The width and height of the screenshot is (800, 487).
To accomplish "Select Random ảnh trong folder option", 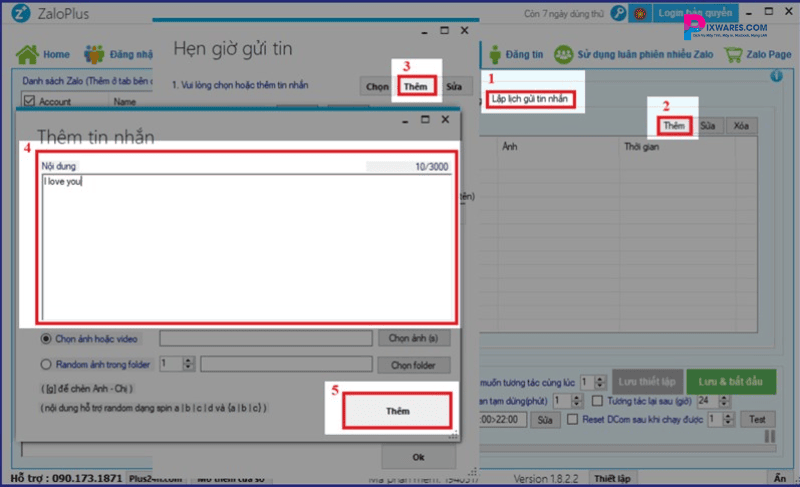I will point(45,364).
